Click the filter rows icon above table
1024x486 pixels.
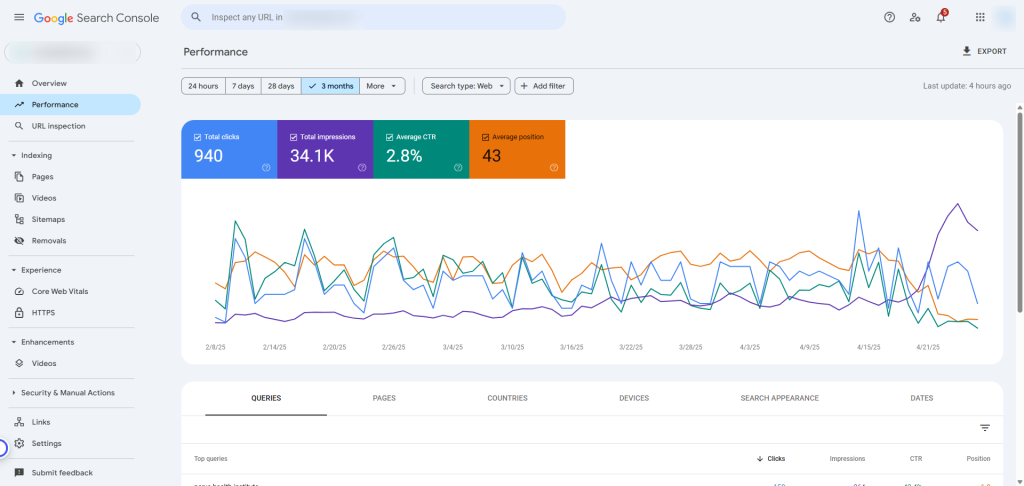(984, 428)
